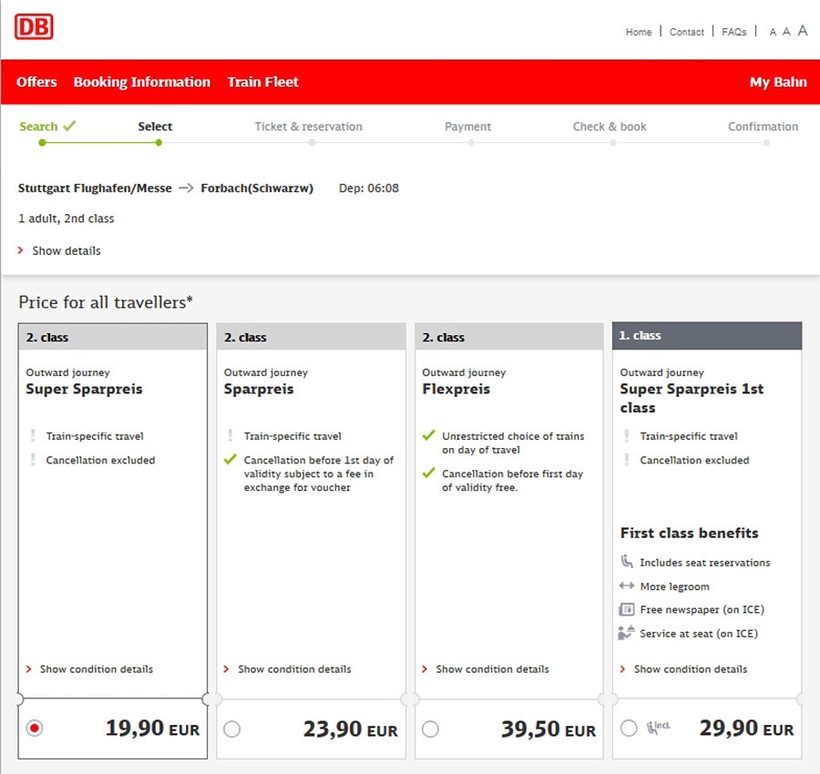Click the DB logo icon
Image resolution: width=820 pixels, height=774 pixels.
[x=34, y=27]
